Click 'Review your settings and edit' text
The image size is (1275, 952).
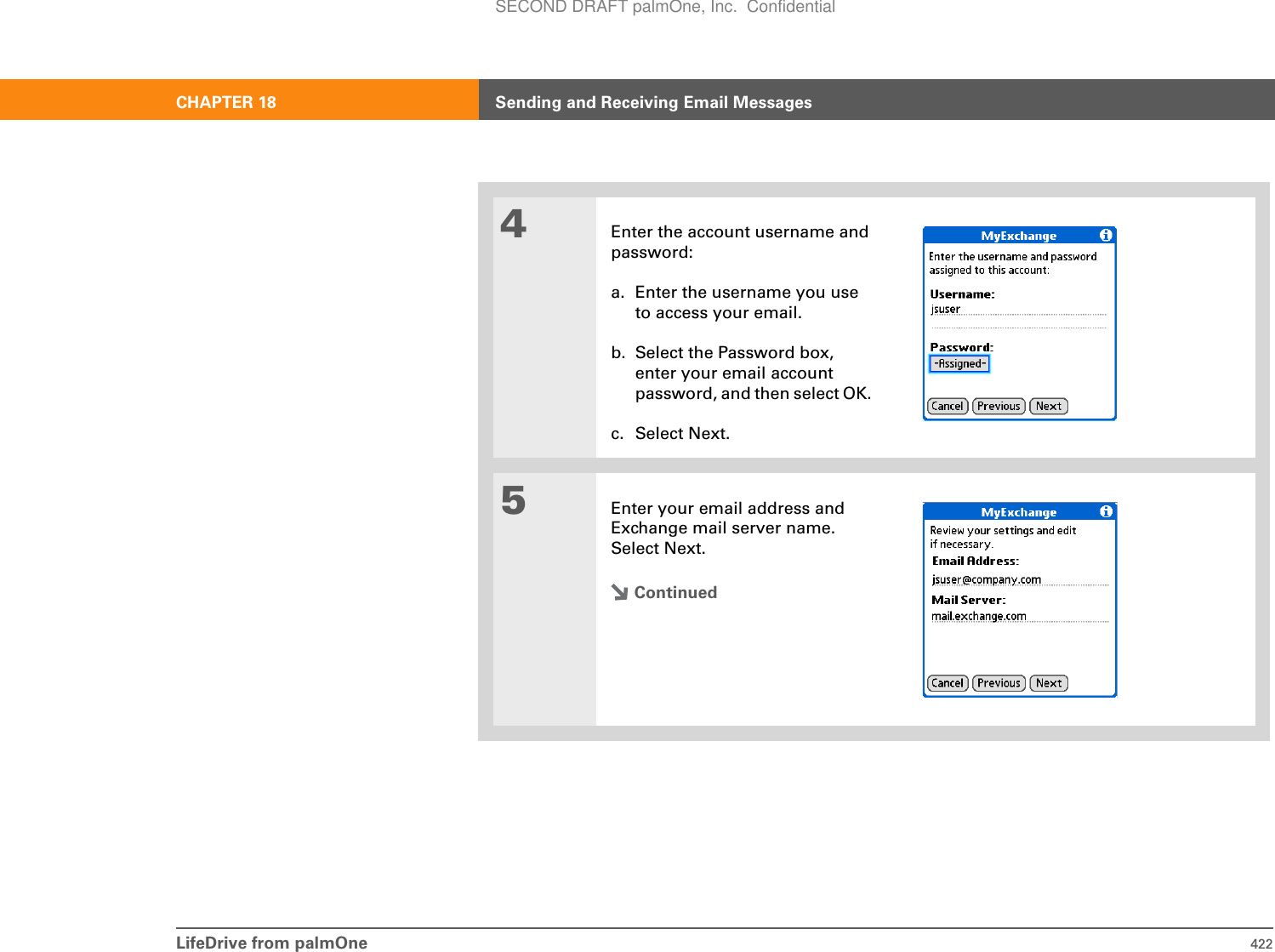[1003, 530]
